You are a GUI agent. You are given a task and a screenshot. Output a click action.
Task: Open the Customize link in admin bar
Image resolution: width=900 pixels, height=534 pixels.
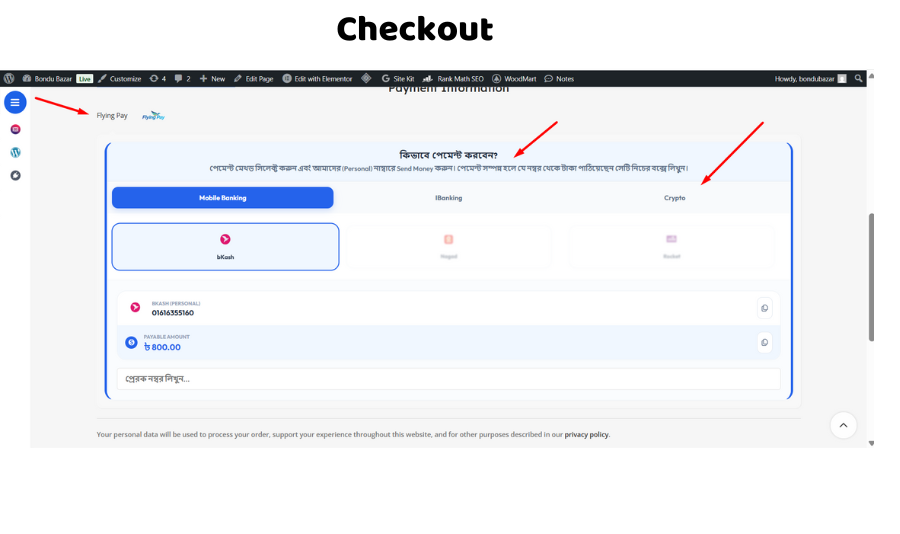point(119,79)
